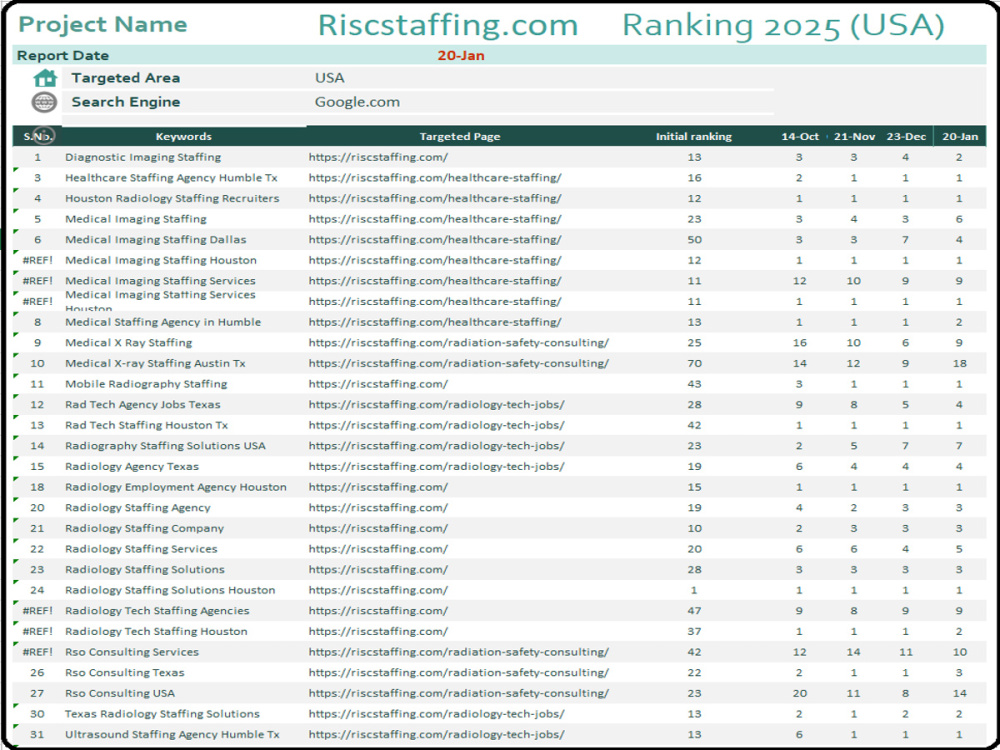Open the URL for Rad Tech Agency Jobs Texas
Image resolution: width=1000 pixels, height=750 pixels.
(436, 404)
